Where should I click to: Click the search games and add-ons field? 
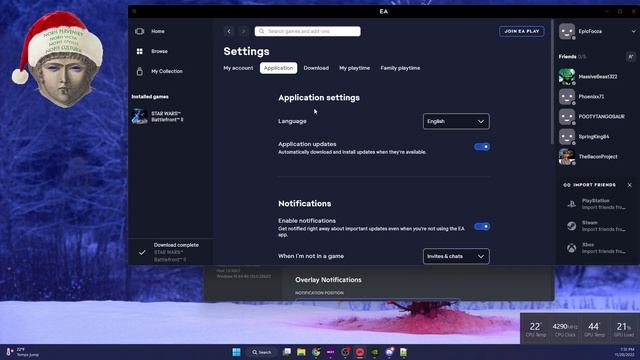point(307,31)
